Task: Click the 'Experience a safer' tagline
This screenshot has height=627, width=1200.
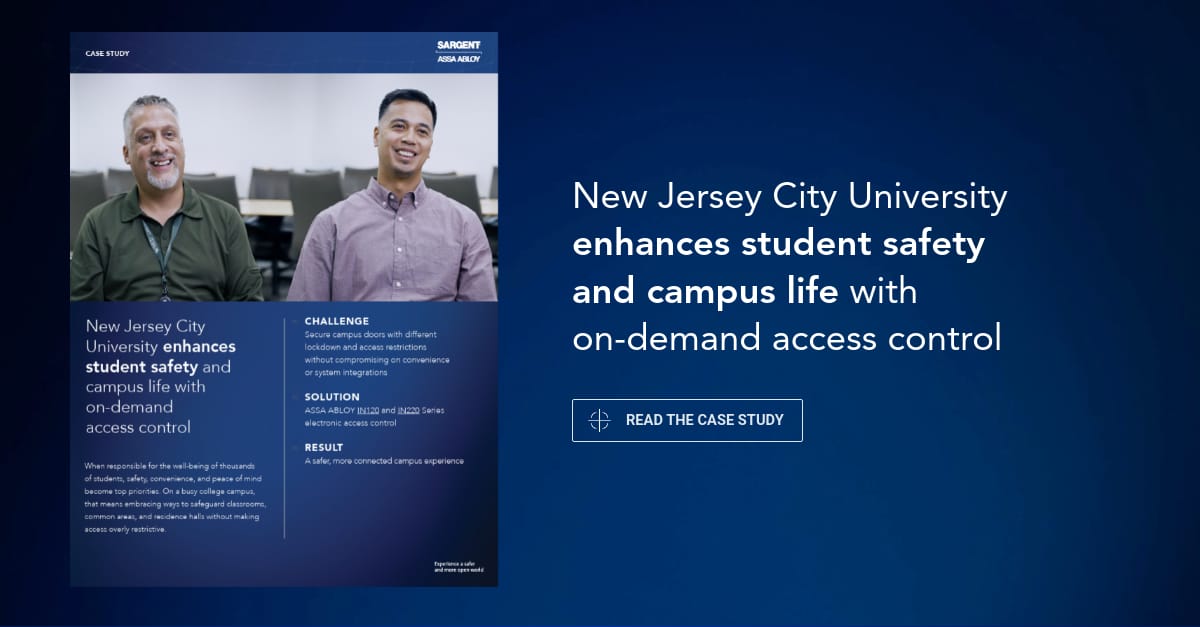Action: click(x=458, y=567)
